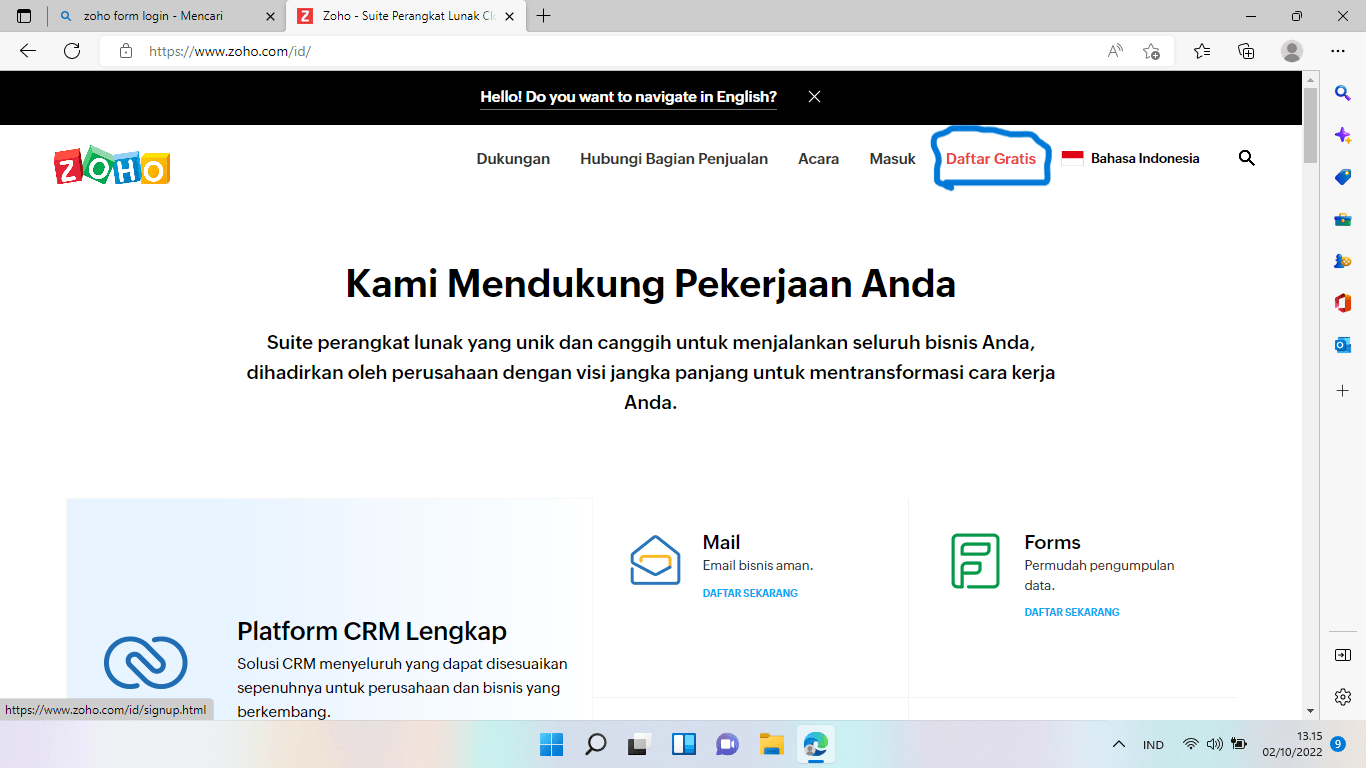Viewport: 1366px width, 768px height.
Task: Click DAFTAR SEKARANG under Mail
Action: [750, 593]
